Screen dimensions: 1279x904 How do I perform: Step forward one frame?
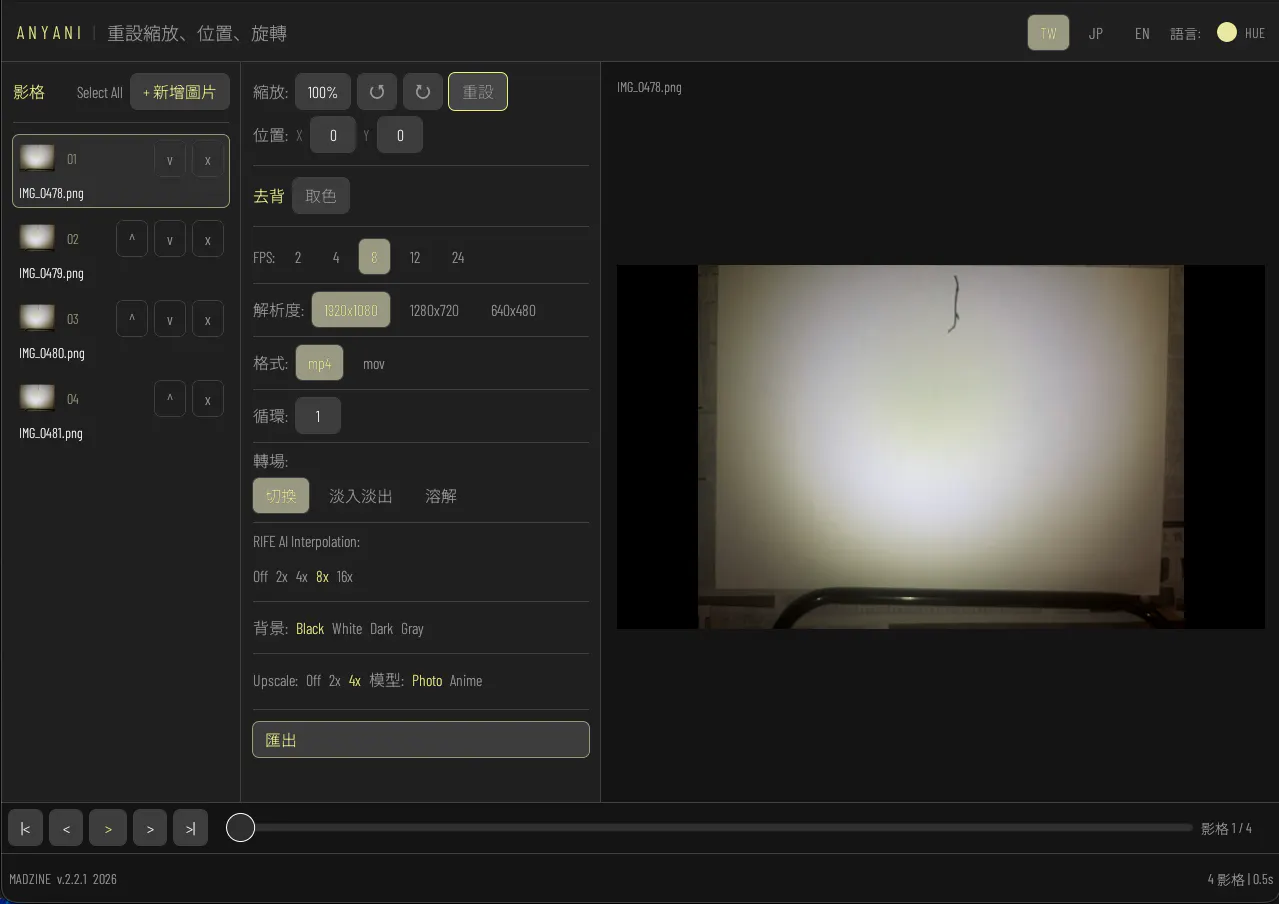(x=150, y=828)
